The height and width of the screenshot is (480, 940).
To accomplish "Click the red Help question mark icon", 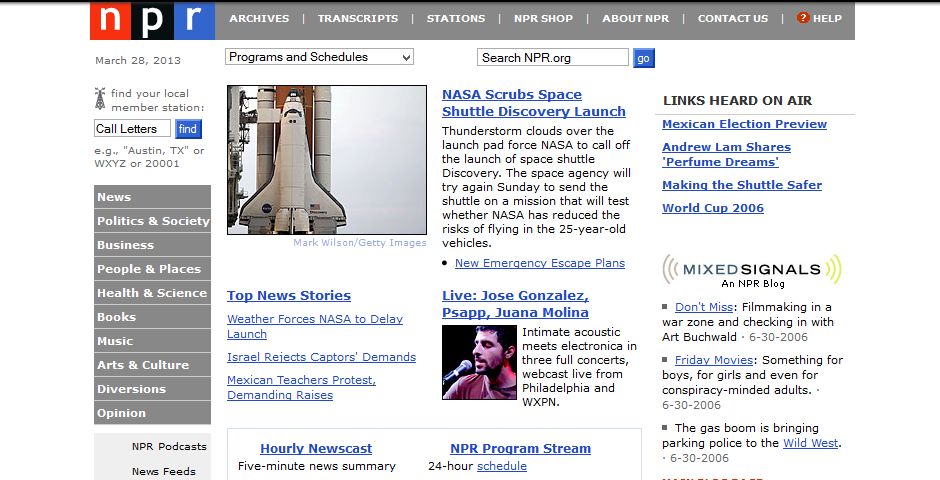I will click(x=803, y=17).
